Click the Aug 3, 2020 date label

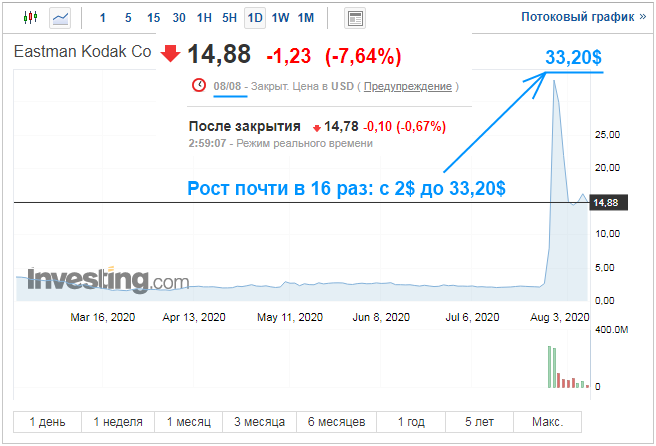click(560, 317)
